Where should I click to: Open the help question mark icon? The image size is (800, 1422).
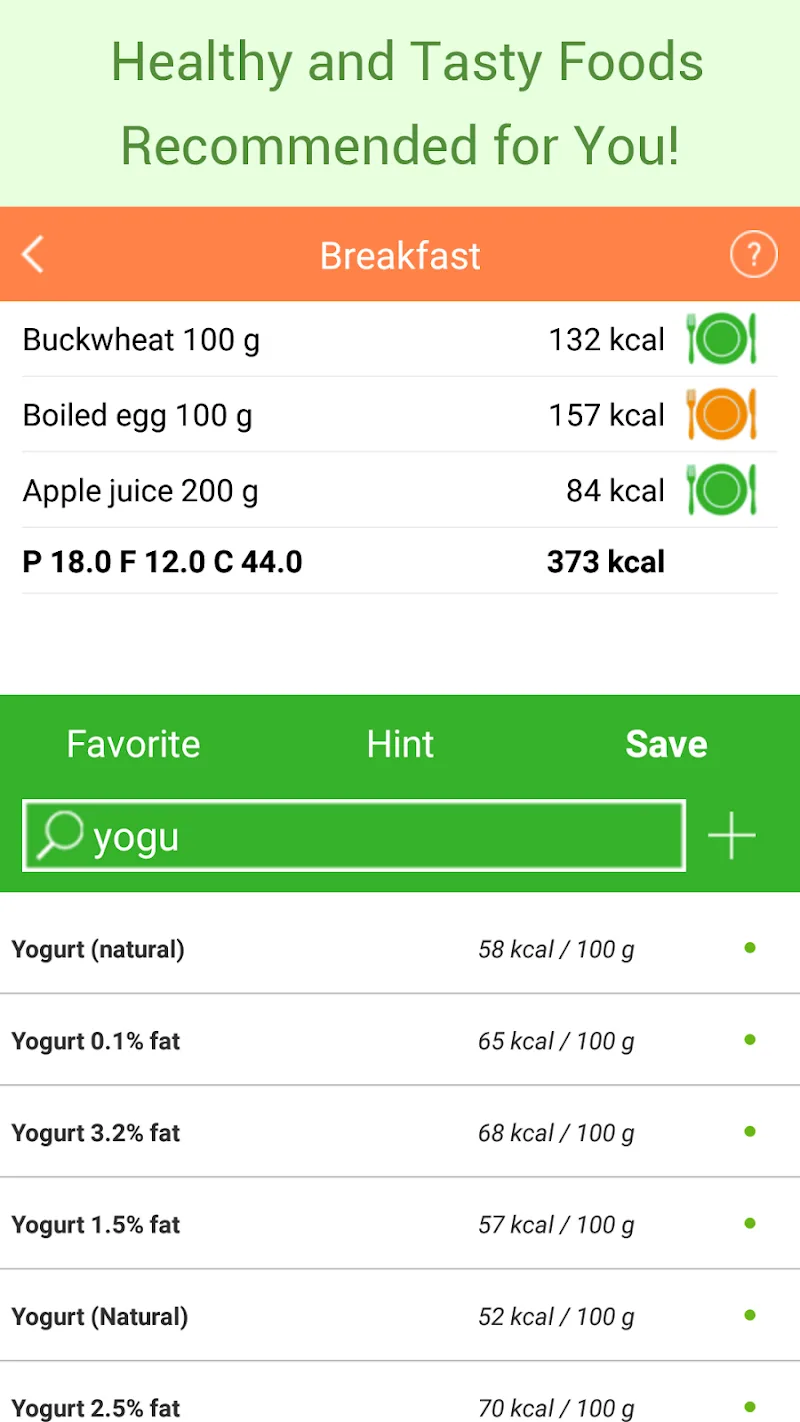click(753, 255)
